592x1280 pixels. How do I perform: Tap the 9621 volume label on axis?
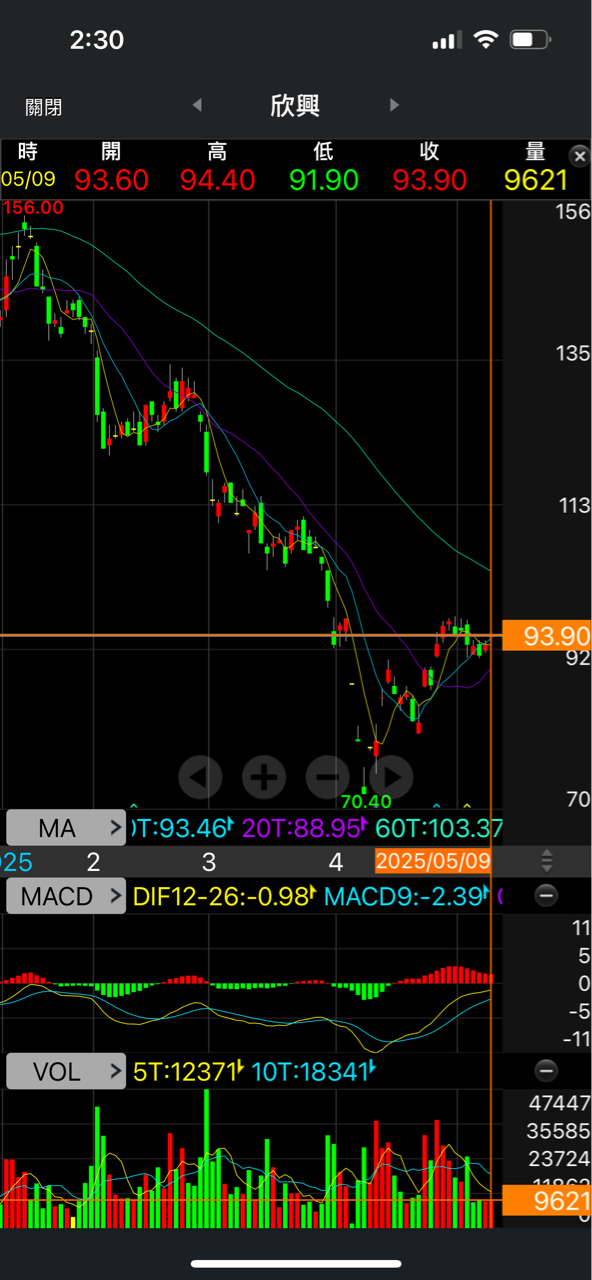coord(547,1200)
